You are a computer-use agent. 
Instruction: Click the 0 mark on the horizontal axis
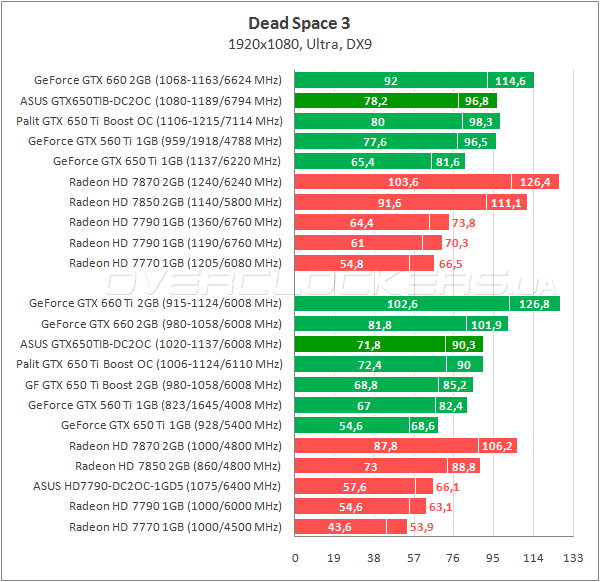point(295,558)
